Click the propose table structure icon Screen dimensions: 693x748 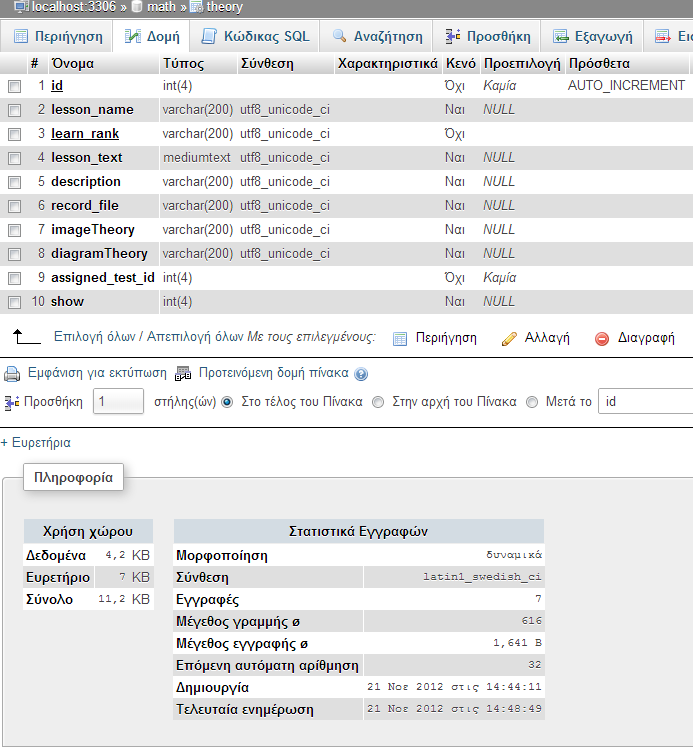183,374
